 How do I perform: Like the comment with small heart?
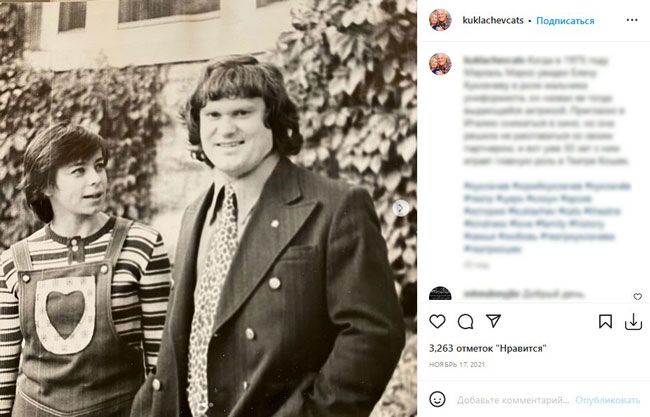point(637,297)
